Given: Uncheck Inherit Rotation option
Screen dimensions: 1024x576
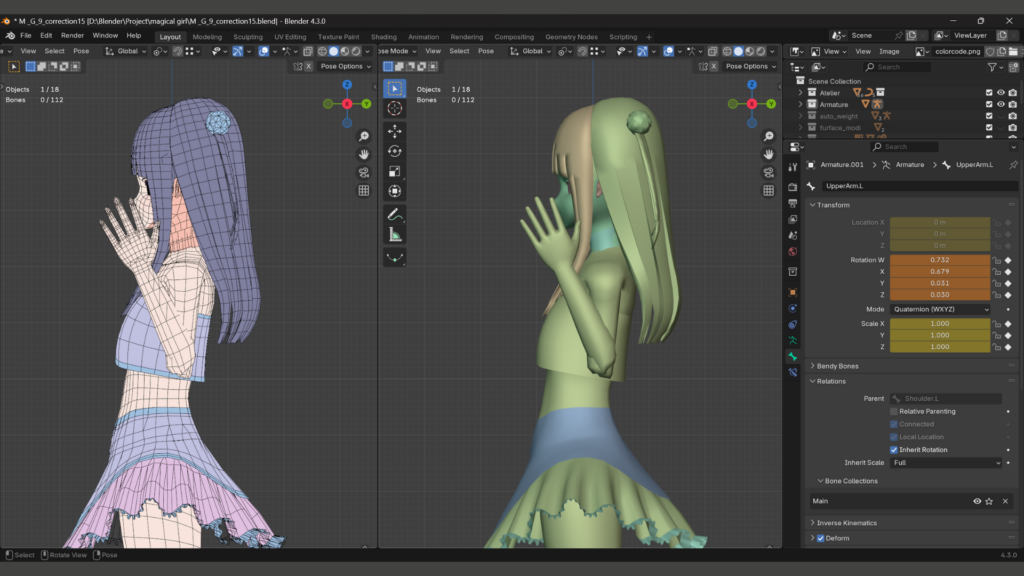Looking at the screenshot, I should [x=894, y=450].
